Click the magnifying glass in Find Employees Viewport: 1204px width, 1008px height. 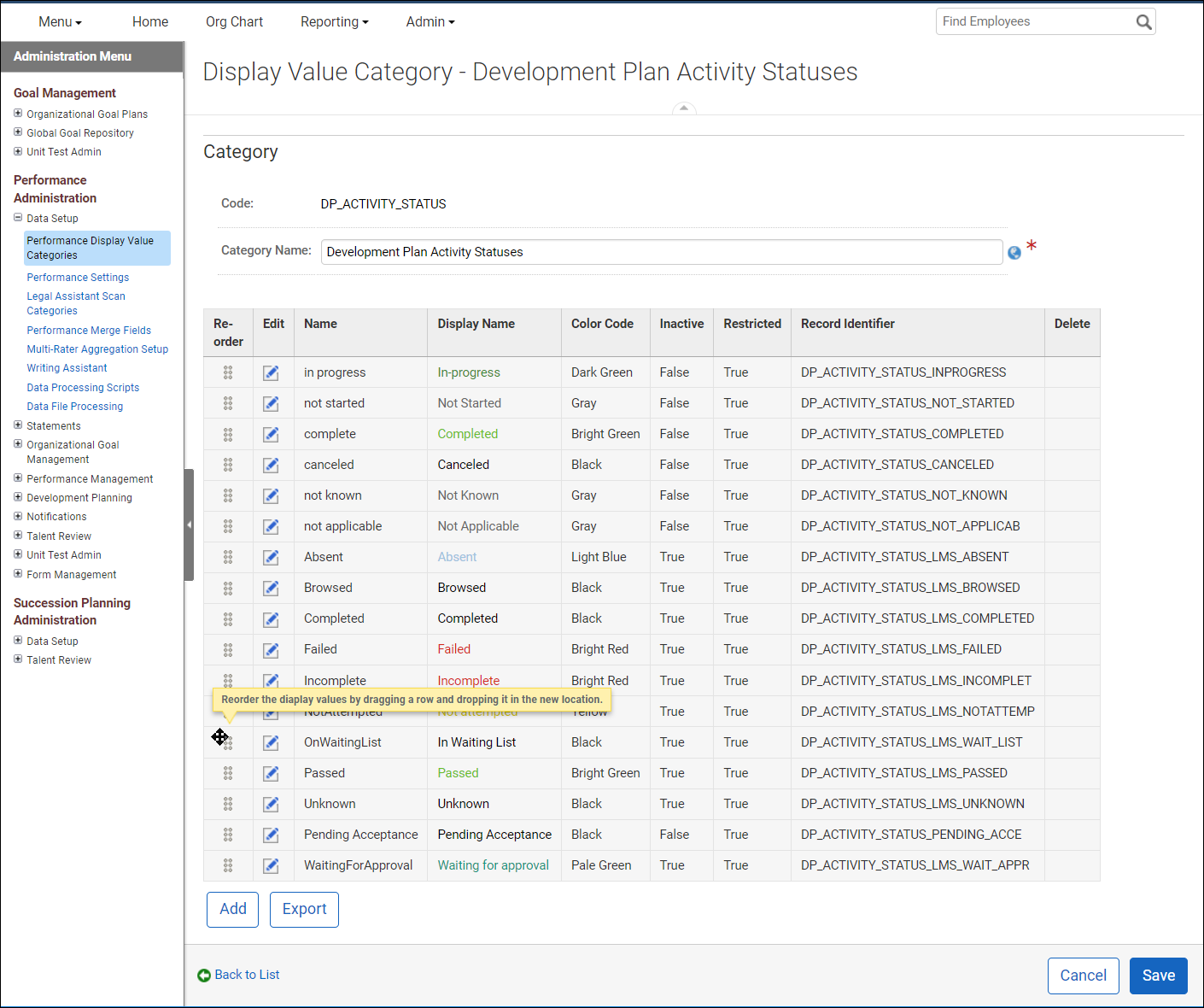pyautogui.click(x=1143, y=21)
